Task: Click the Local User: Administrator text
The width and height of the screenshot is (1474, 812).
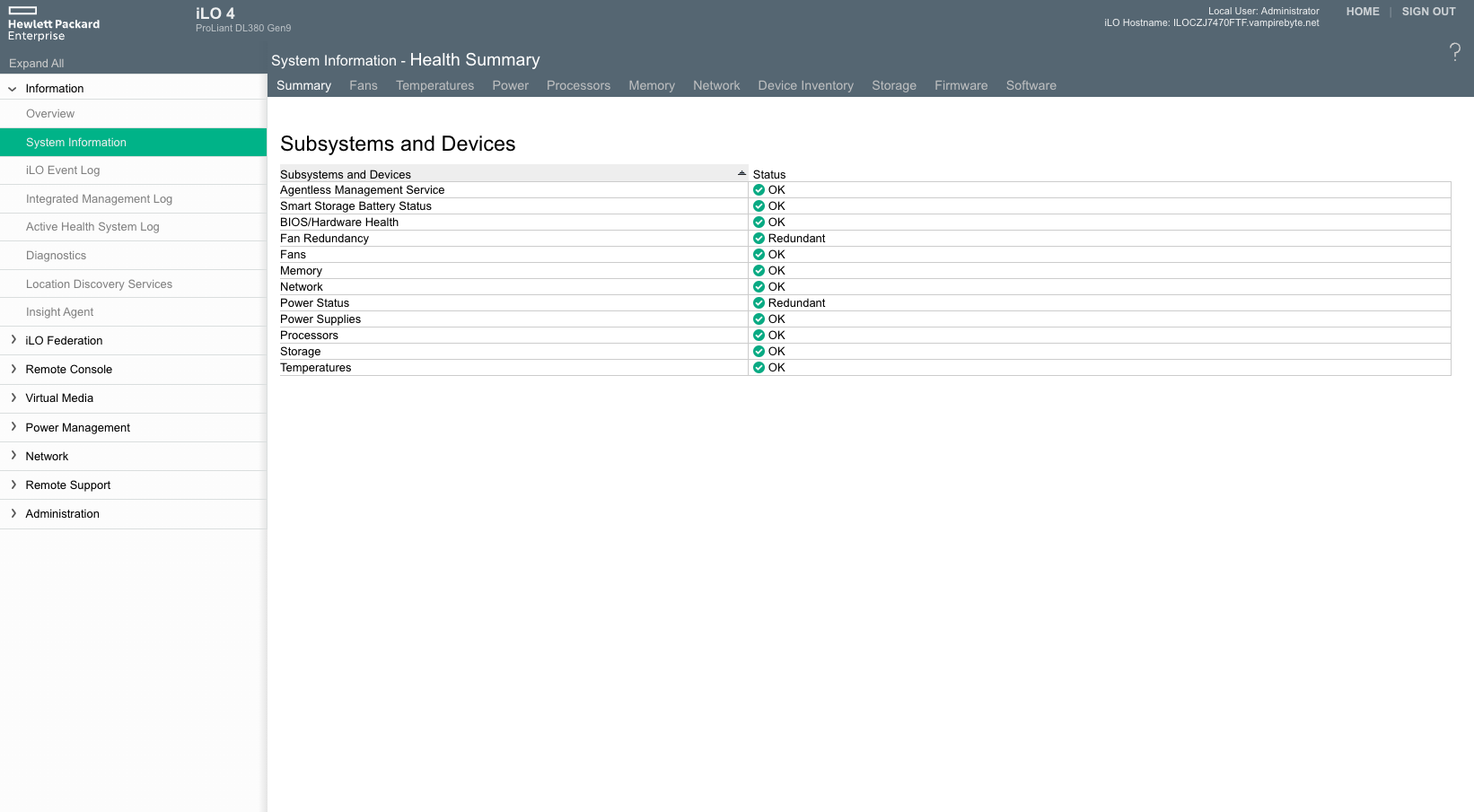Action: click(1264, 12)
